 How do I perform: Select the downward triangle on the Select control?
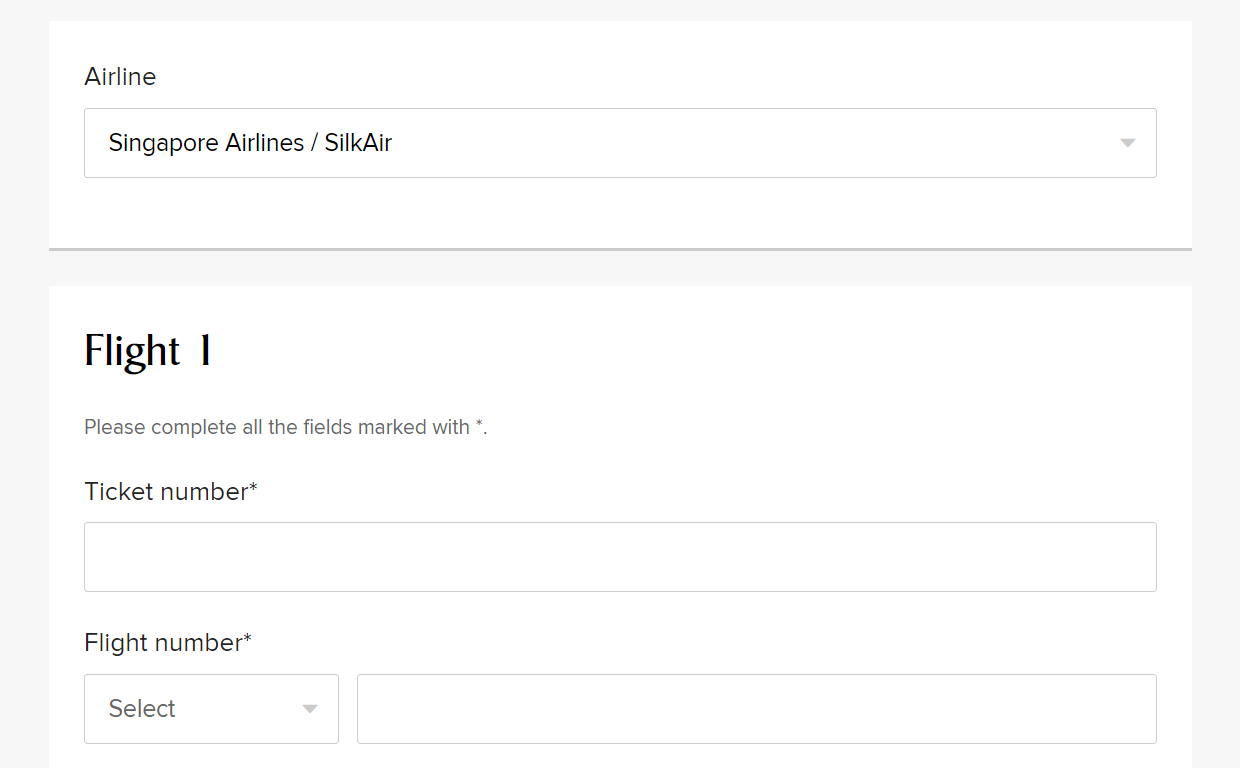tap(309, 709)
